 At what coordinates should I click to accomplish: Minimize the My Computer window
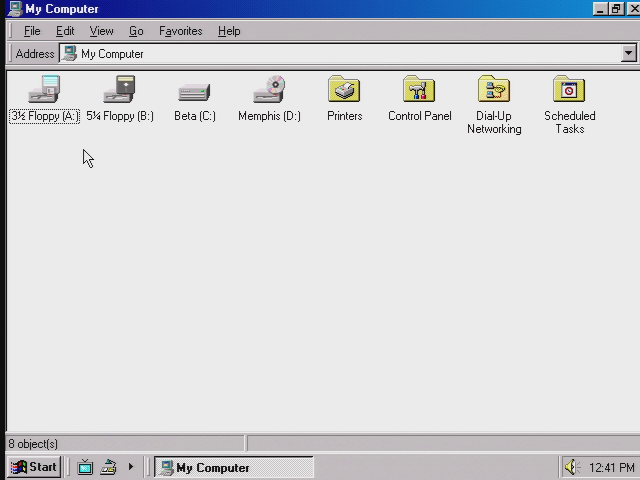click(600, 9)
